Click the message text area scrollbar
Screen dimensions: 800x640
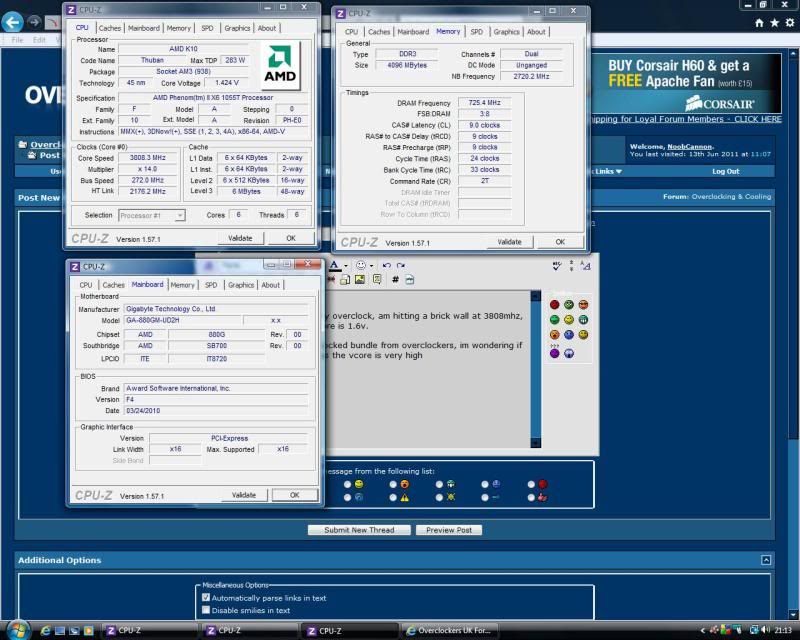click(536, 369)
